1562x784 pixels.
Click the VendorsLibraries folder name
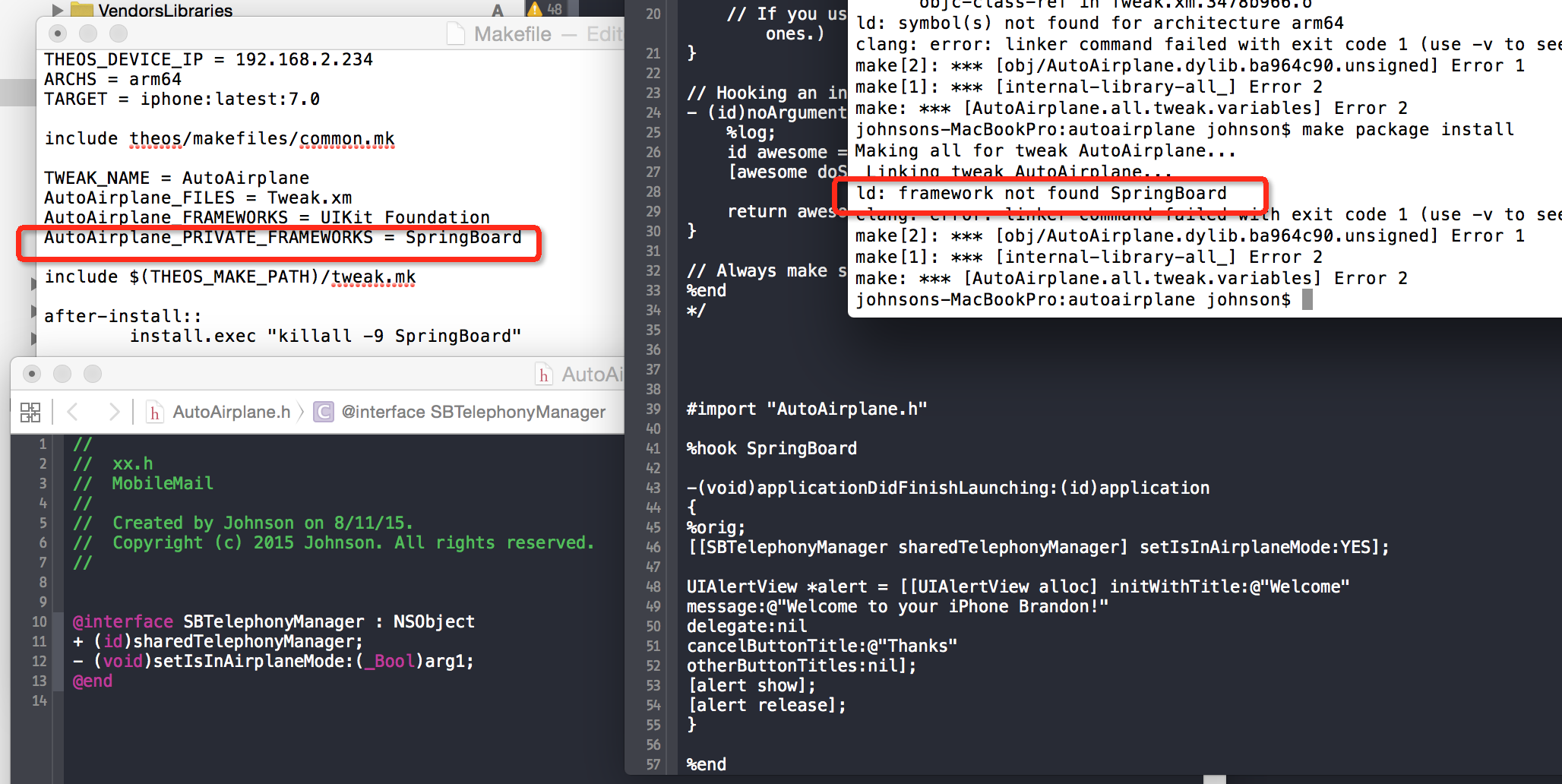coord(166,10)
